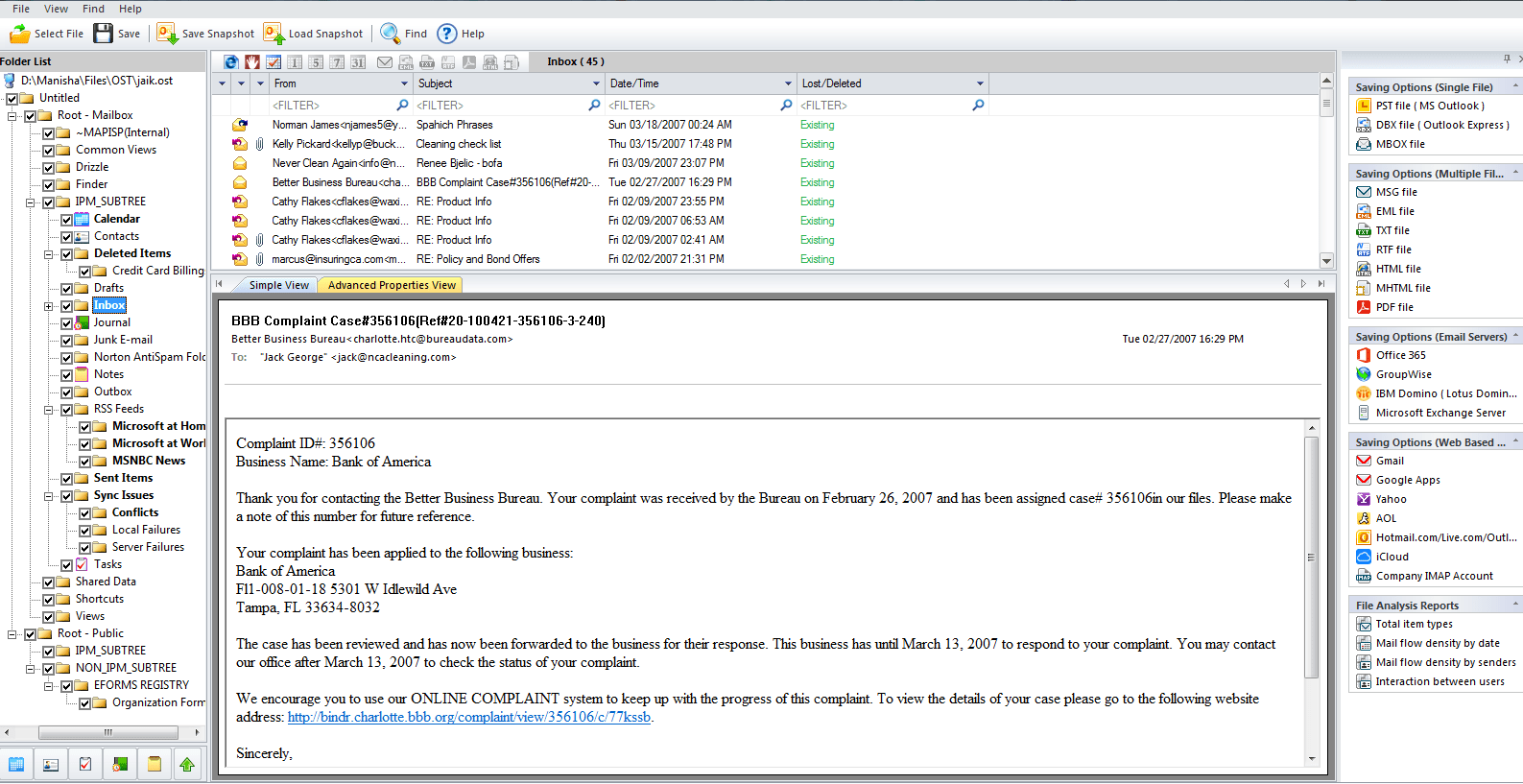Open the From column dropdown arrow
The width and height of the screenshot is (1523, 784).
(x=404, y=83)
